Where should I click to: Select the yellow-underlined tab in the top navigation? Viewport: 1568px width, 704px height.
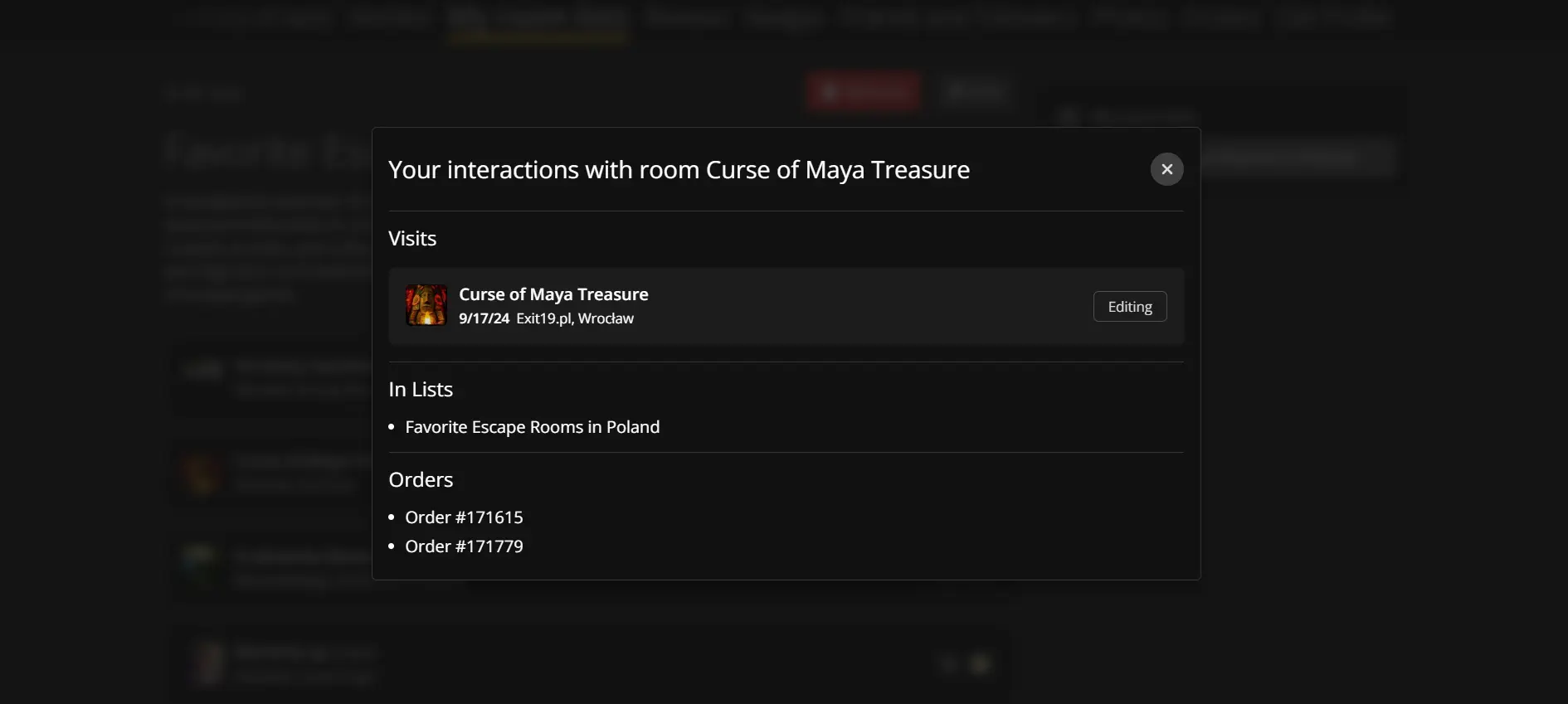(538, 18)
